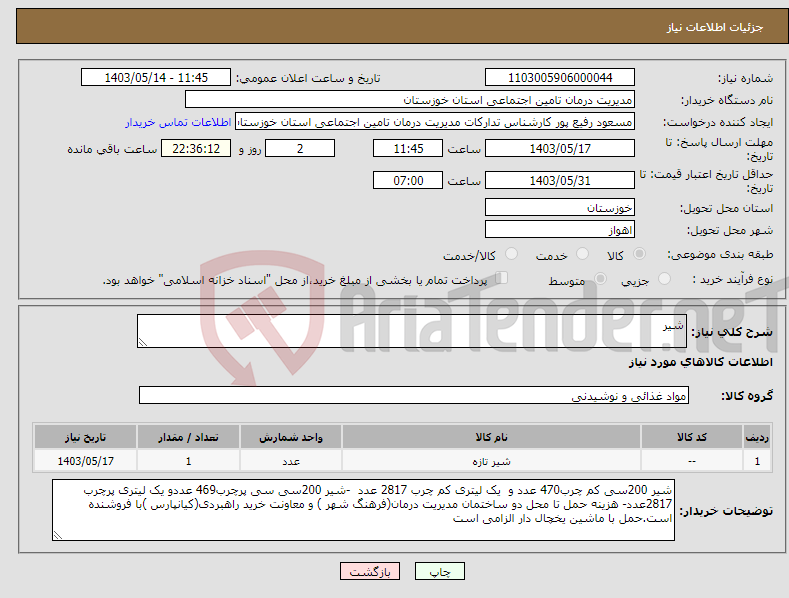Select the متوسط purchase type radio

point(600,278)
